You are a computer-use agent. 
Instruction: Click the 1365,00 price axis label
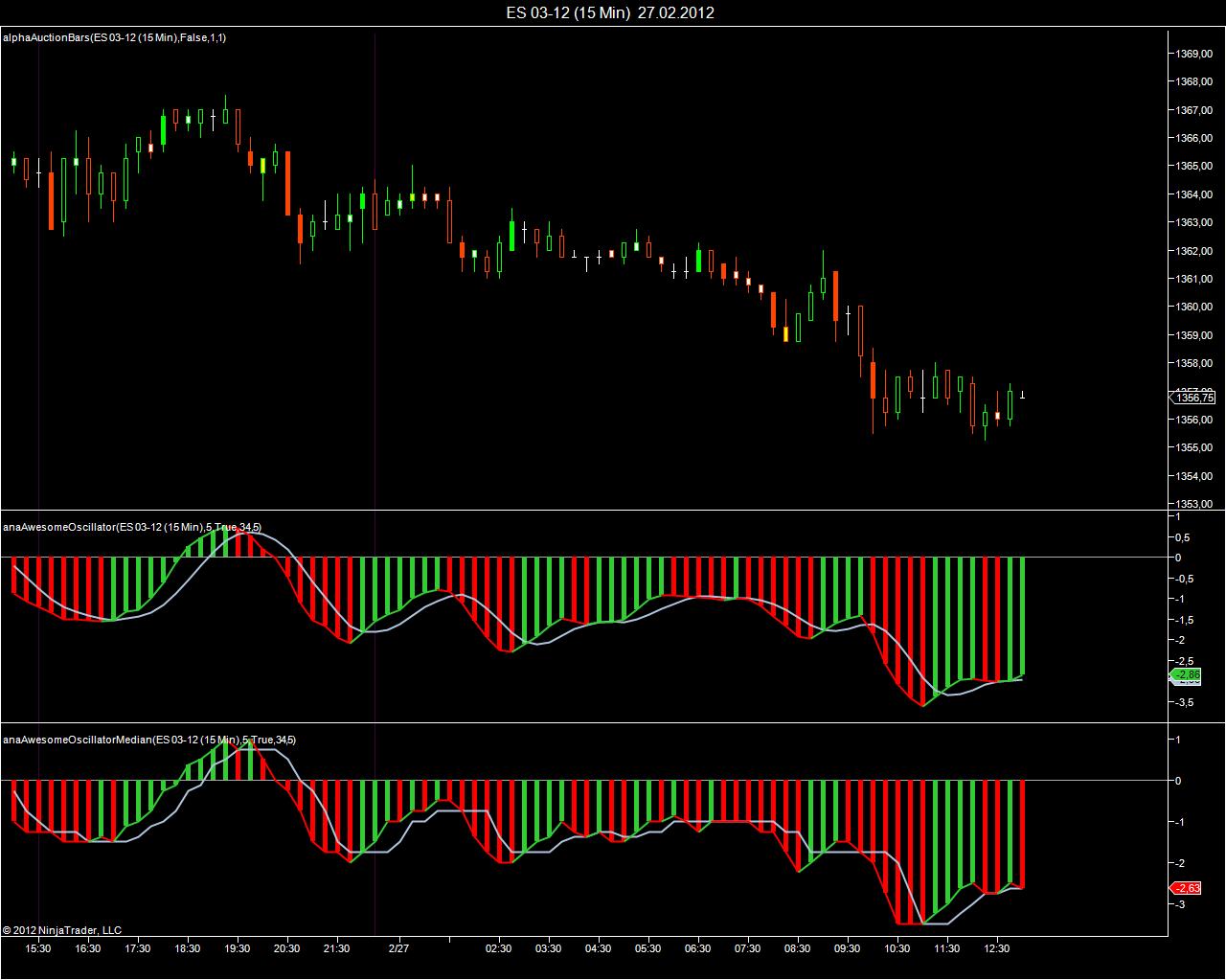1195,166
